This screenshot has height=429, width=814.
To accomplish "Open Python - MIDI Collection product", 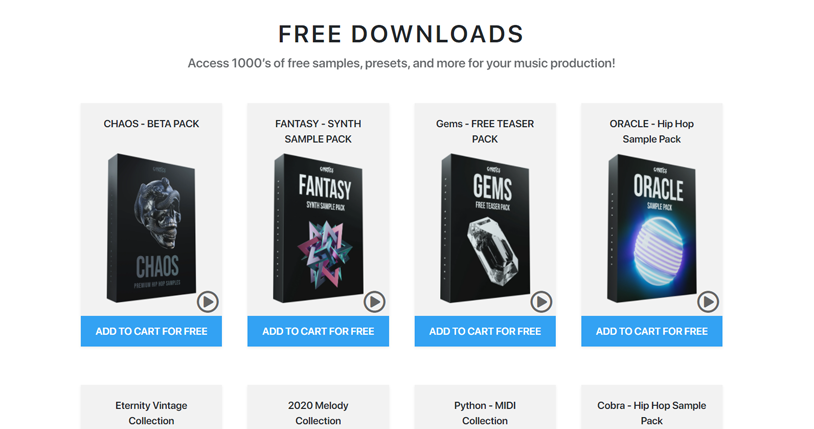I will click(485, 413).
